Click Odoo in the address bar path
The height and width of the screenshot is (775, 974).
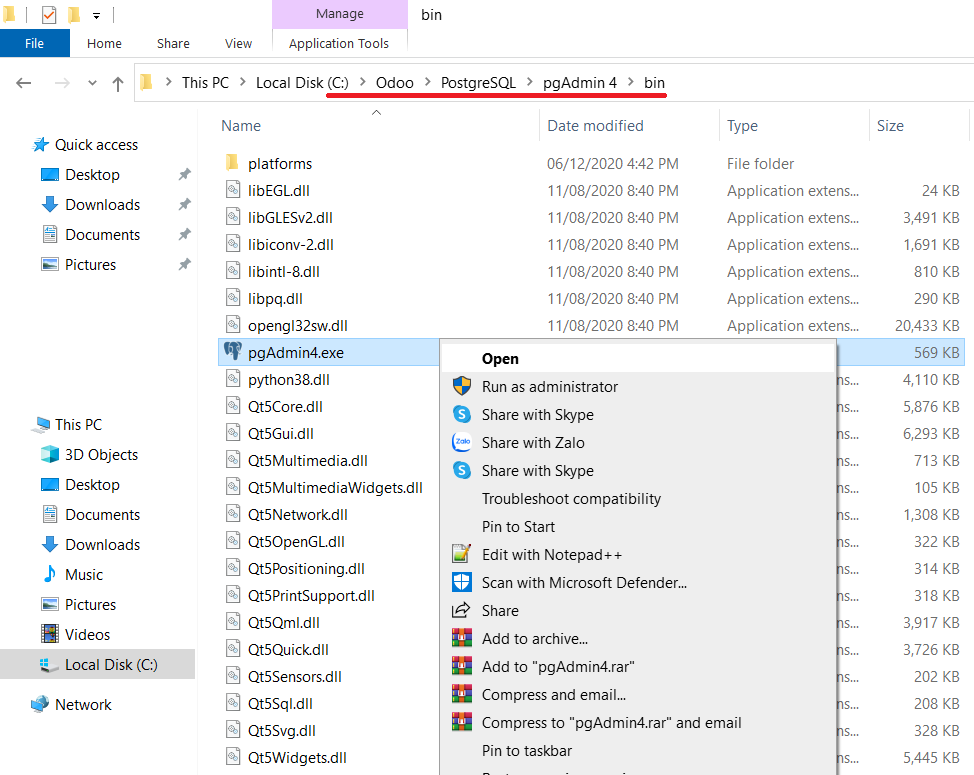click(x=394, y=83)
